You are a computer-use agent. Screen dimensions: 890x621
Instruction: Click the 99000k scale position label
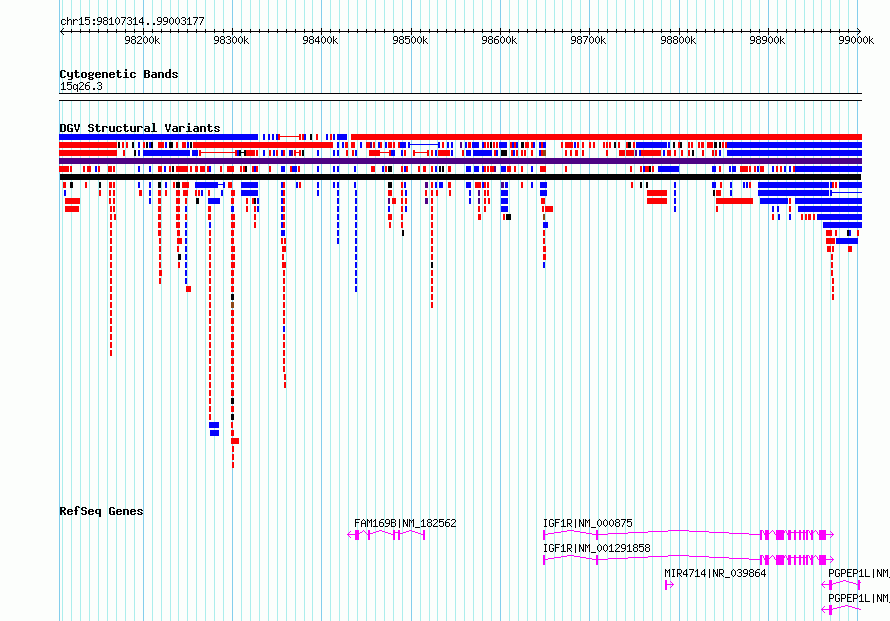pos(856,40)
